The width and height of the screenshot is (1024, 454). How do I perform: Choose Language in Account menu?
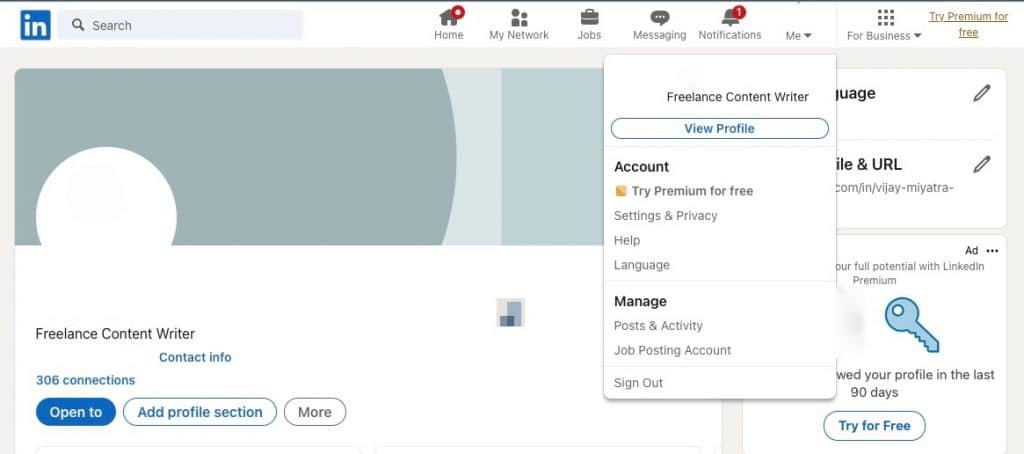[641, 265]
